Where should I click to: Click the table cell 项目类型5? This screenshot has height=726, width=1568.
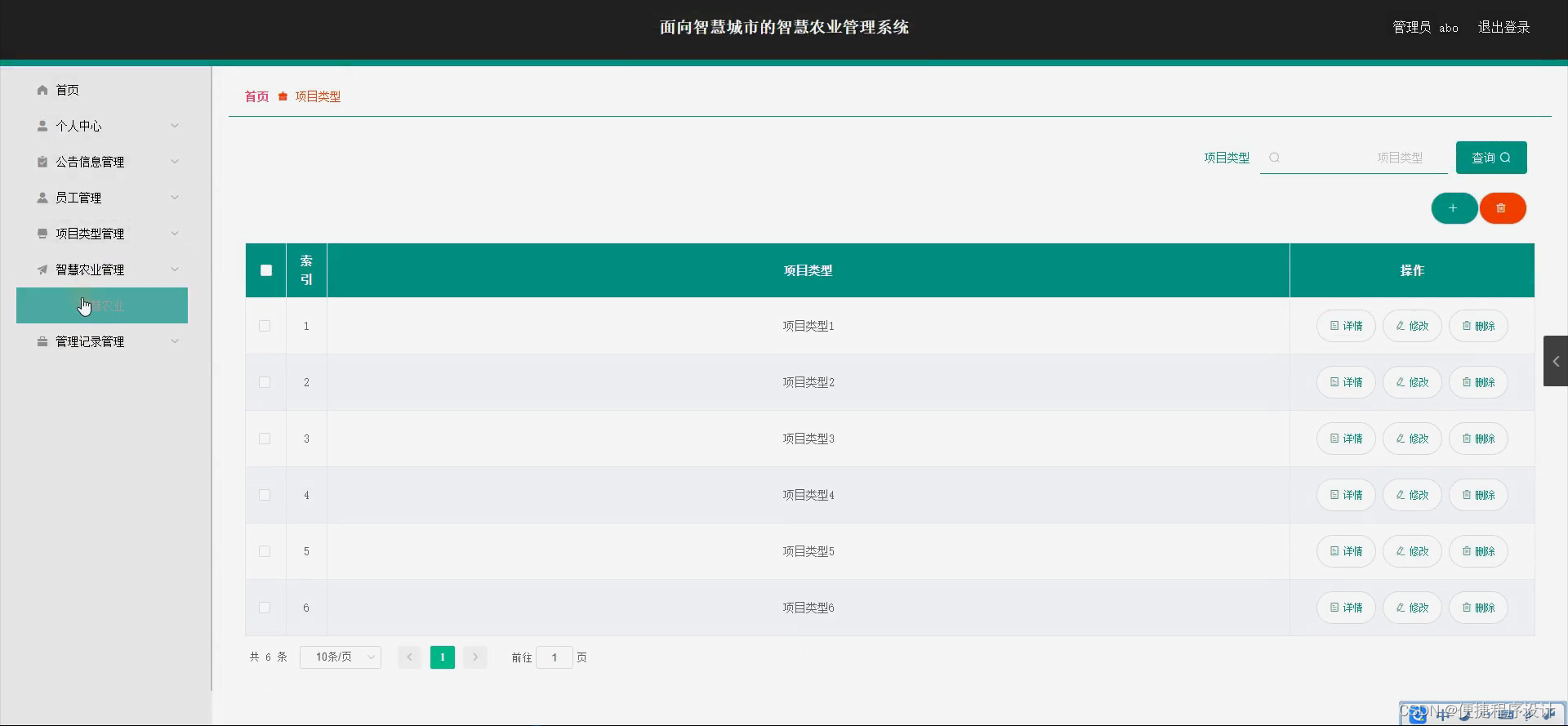pos(808,551)
